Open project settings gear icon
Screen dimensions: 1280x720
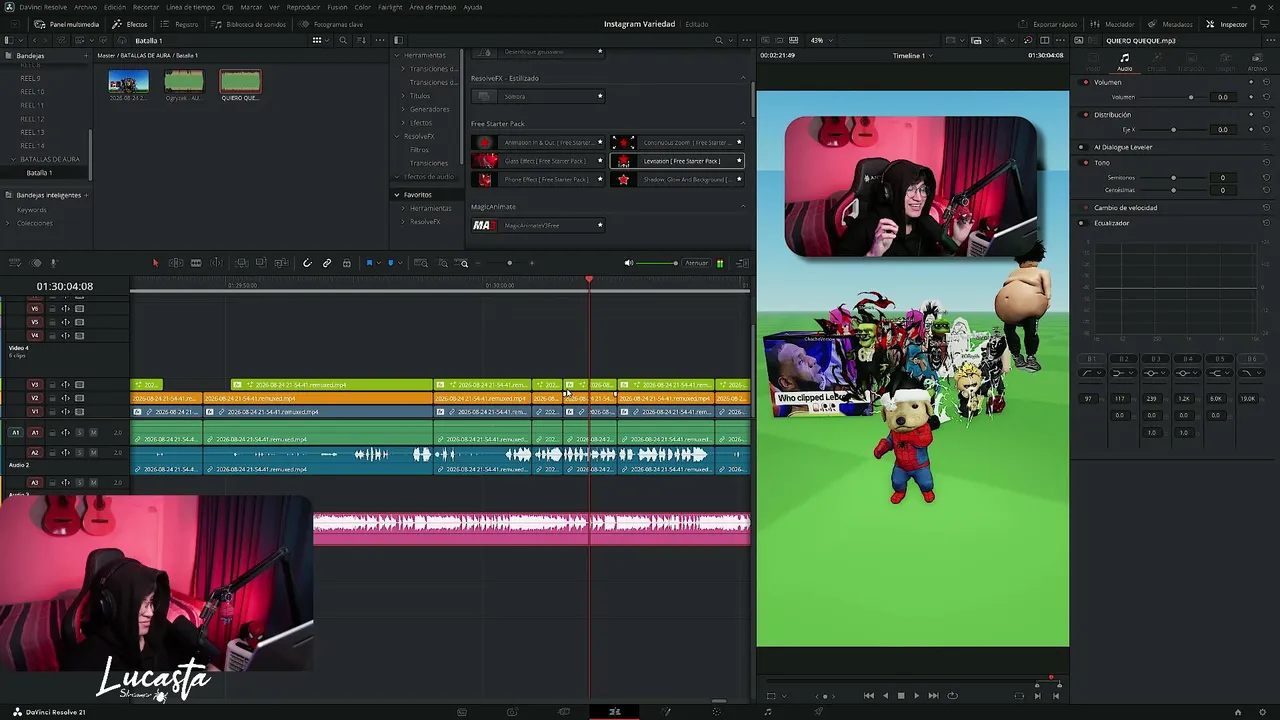(1264, 712)
